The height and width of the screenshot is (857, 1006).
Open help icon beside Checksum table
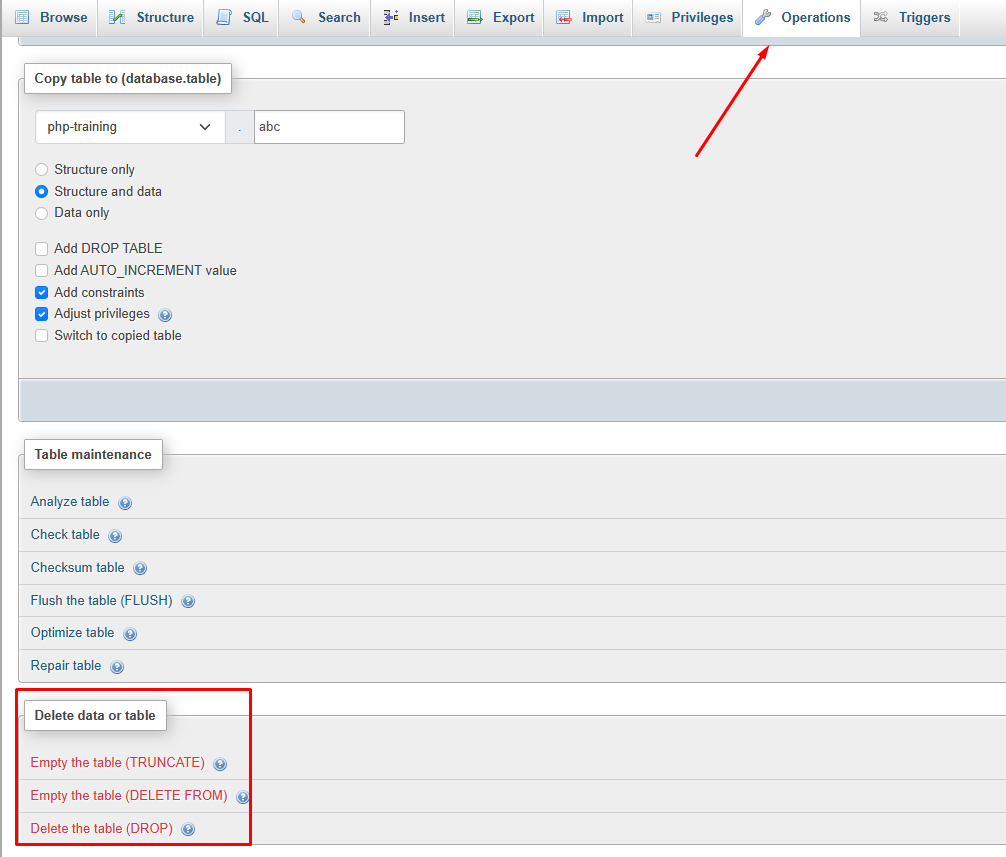(x=140, y=568)
